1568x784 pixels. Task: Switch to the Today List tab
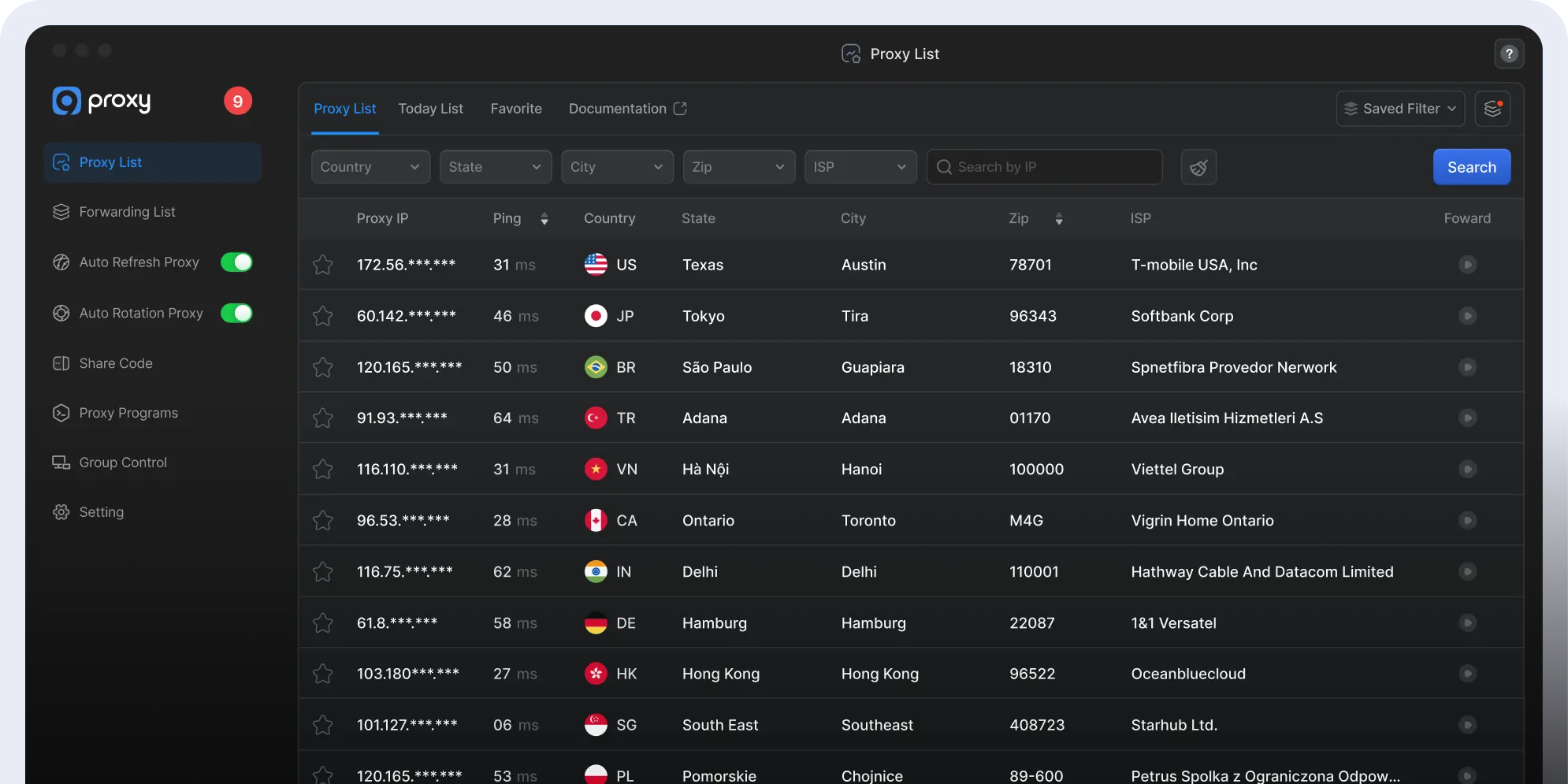pos(430,109)
